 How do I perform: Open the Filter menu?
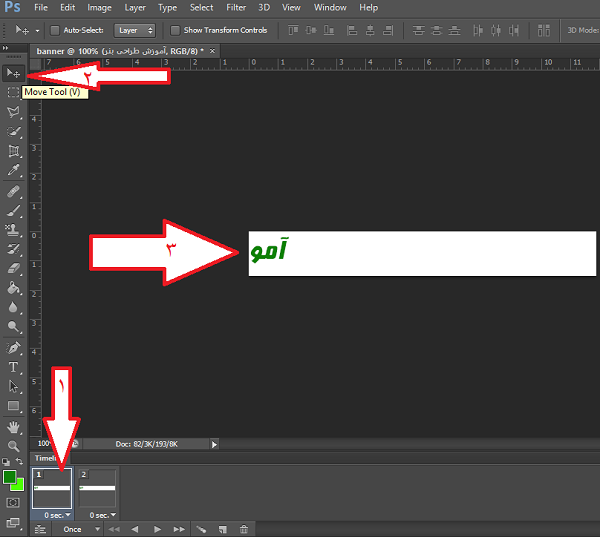coord(236,7)
